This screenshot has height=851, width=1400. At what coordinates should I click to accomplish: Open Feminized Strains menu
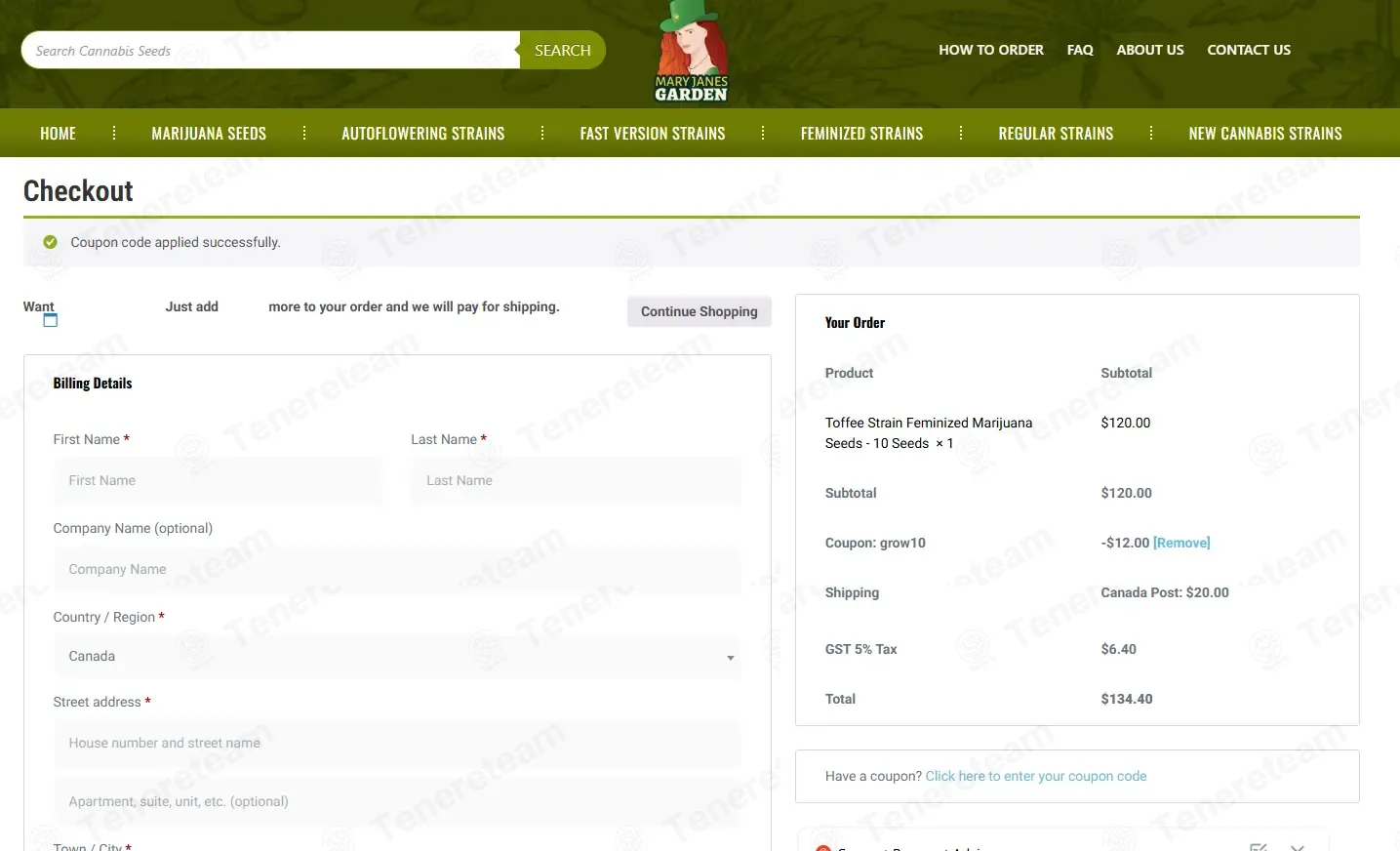click(x=861, y=133)
